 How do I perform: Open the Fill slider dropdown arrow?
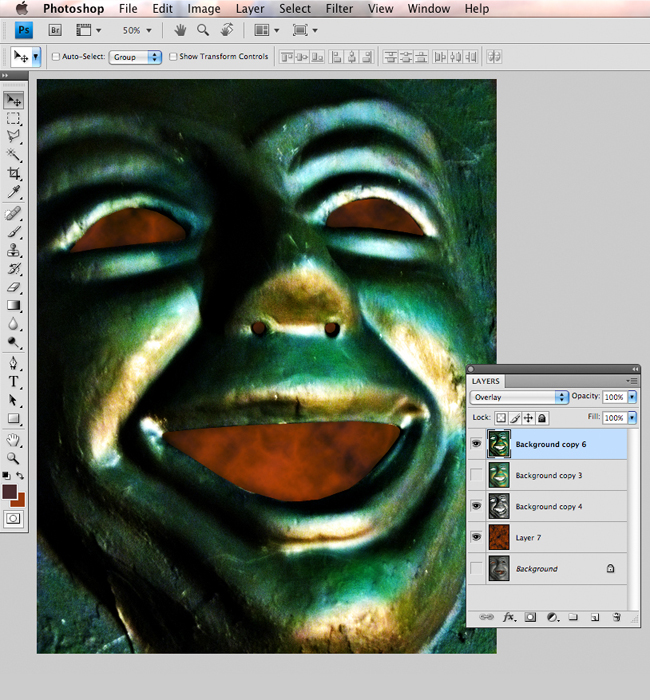pos(632,418)
